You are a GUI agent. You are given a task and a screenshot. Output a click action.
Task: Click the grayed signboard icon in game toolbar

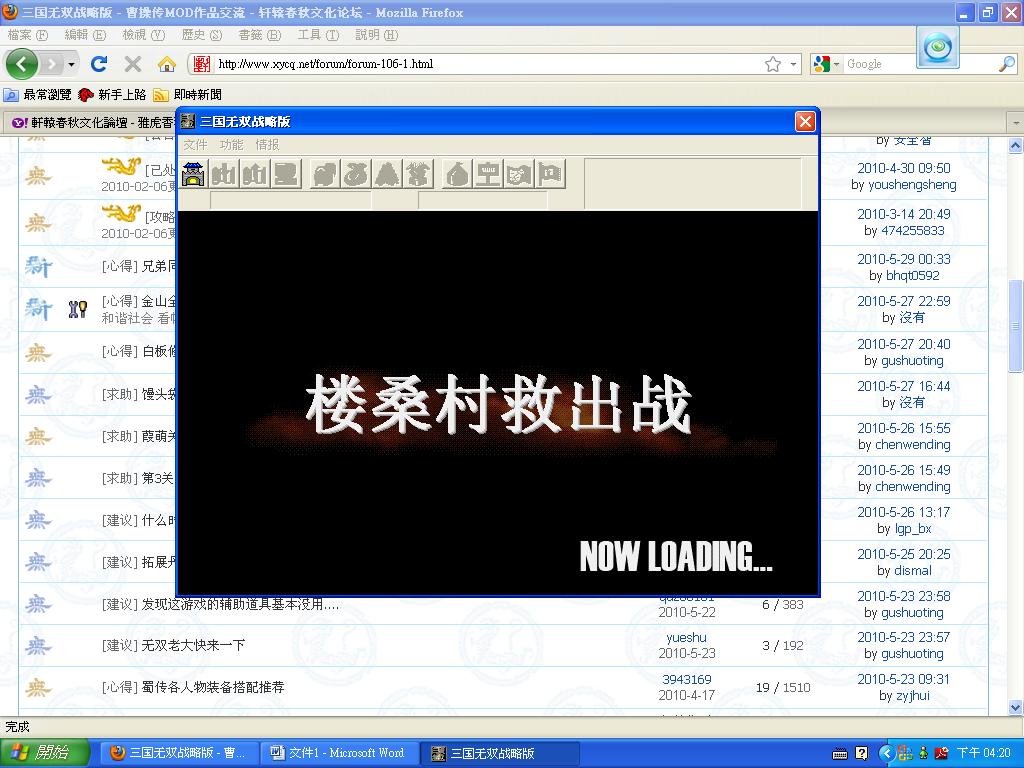click(487, 174)
